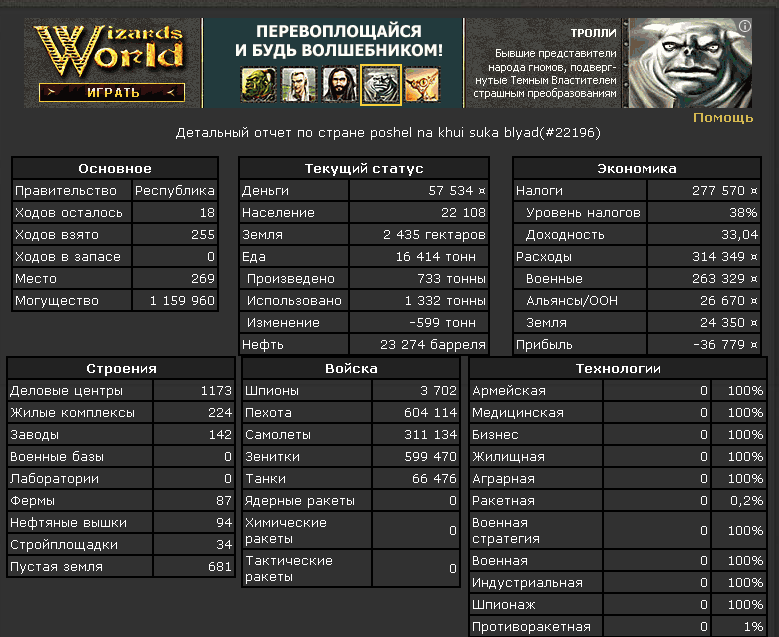Click Место value 269
Image resolution: width=779 pixels, height=637 pixels.
coord(203,278)
